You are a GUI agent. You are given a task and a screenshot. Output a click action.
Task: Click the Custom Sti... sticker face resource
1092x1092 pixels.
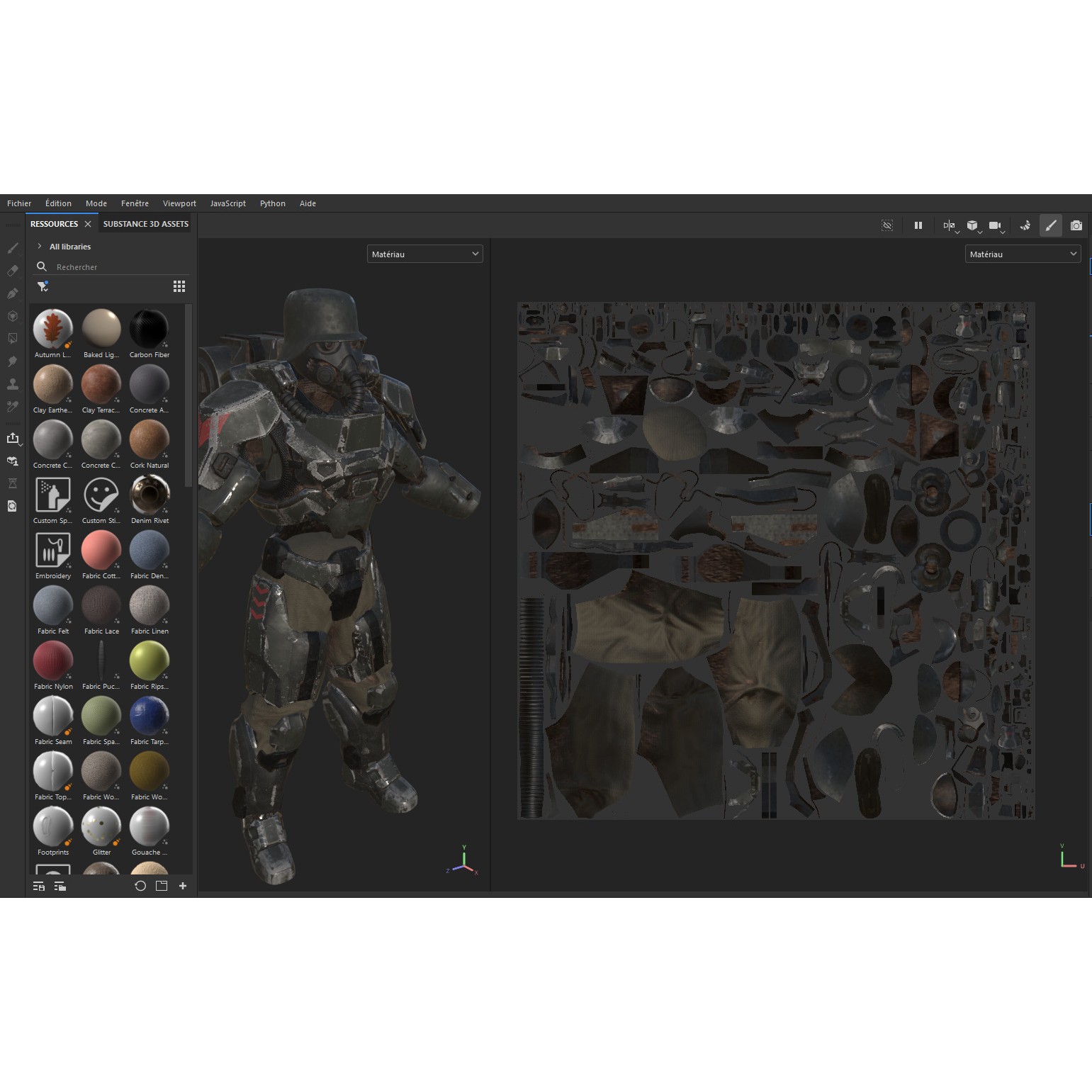[x=101, y=500]
